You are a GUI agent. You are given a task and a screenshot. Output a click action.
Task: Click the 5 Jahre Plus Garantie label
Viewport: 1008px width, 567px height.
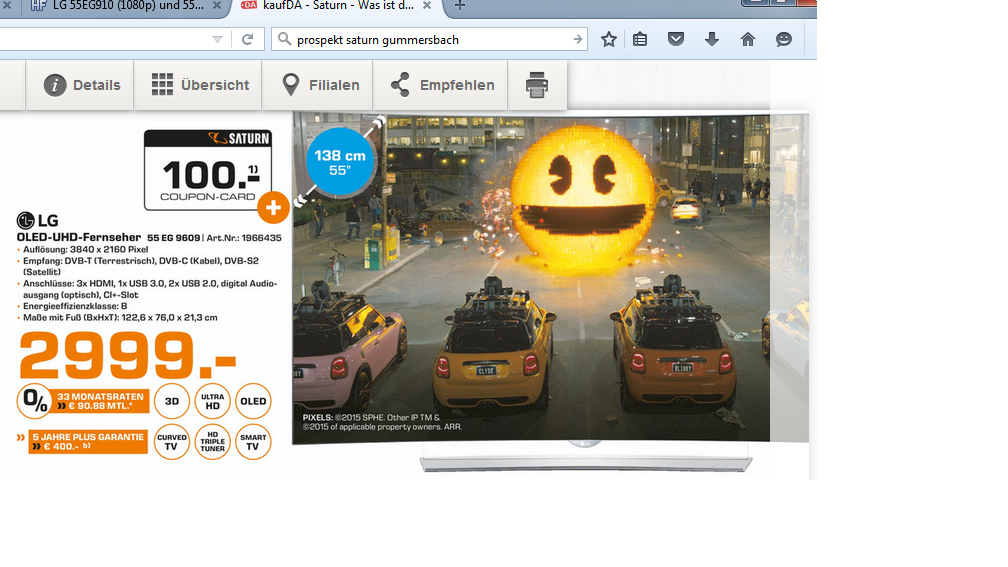88,442
